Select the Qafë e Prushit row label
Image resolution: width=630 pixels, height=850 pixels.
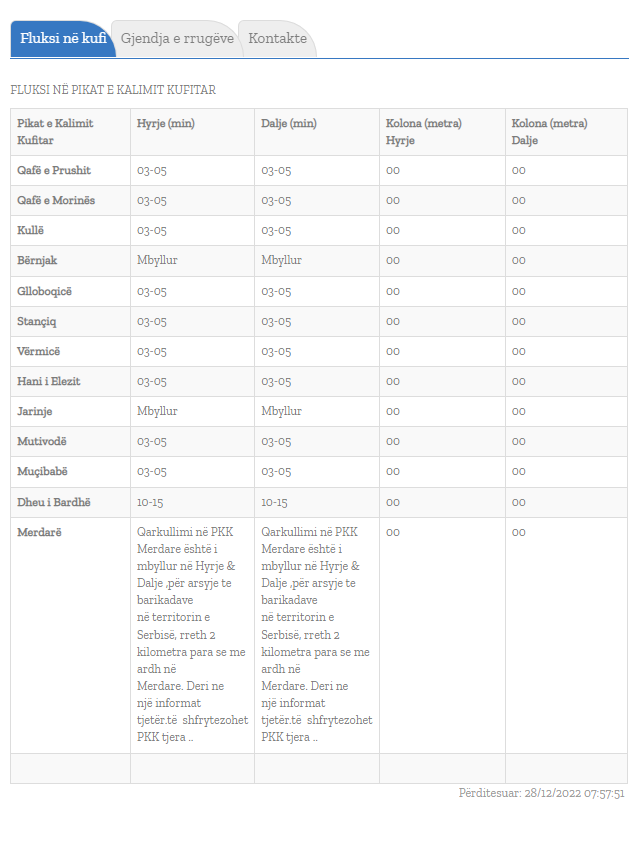[x=54, y=171]
